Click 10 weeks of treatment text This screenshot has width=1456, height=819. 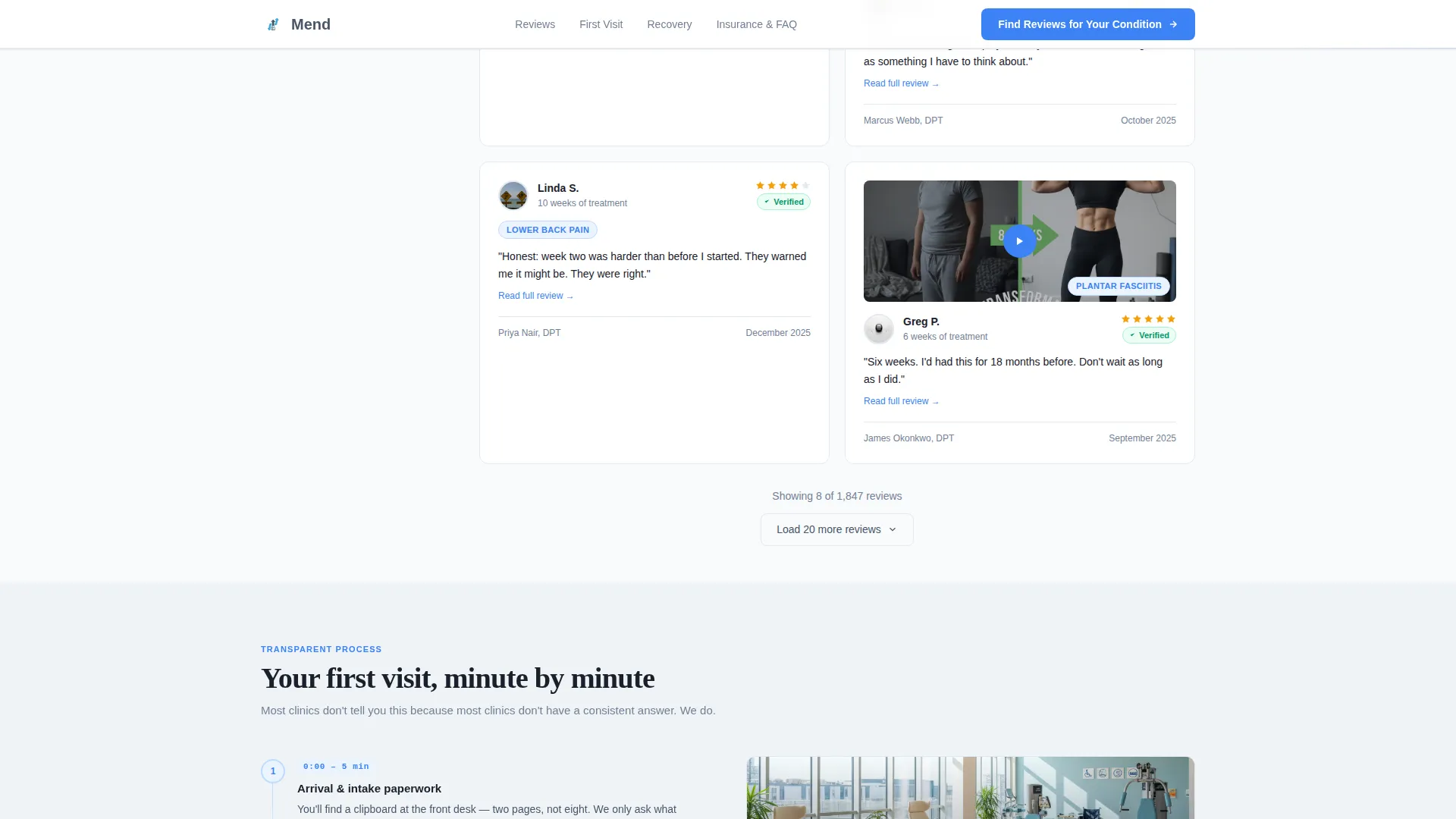582,203
